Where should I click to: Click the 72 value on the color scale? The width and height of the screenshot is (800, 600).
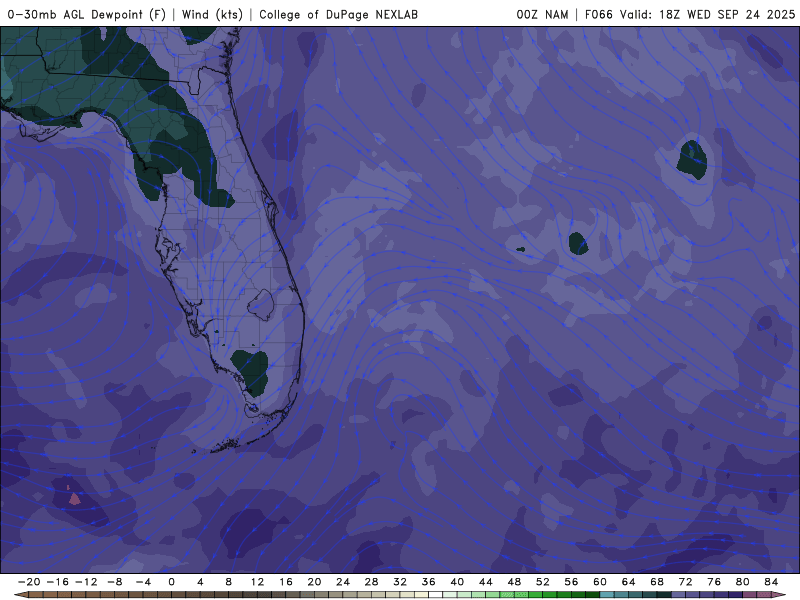[x=686, y=582]
